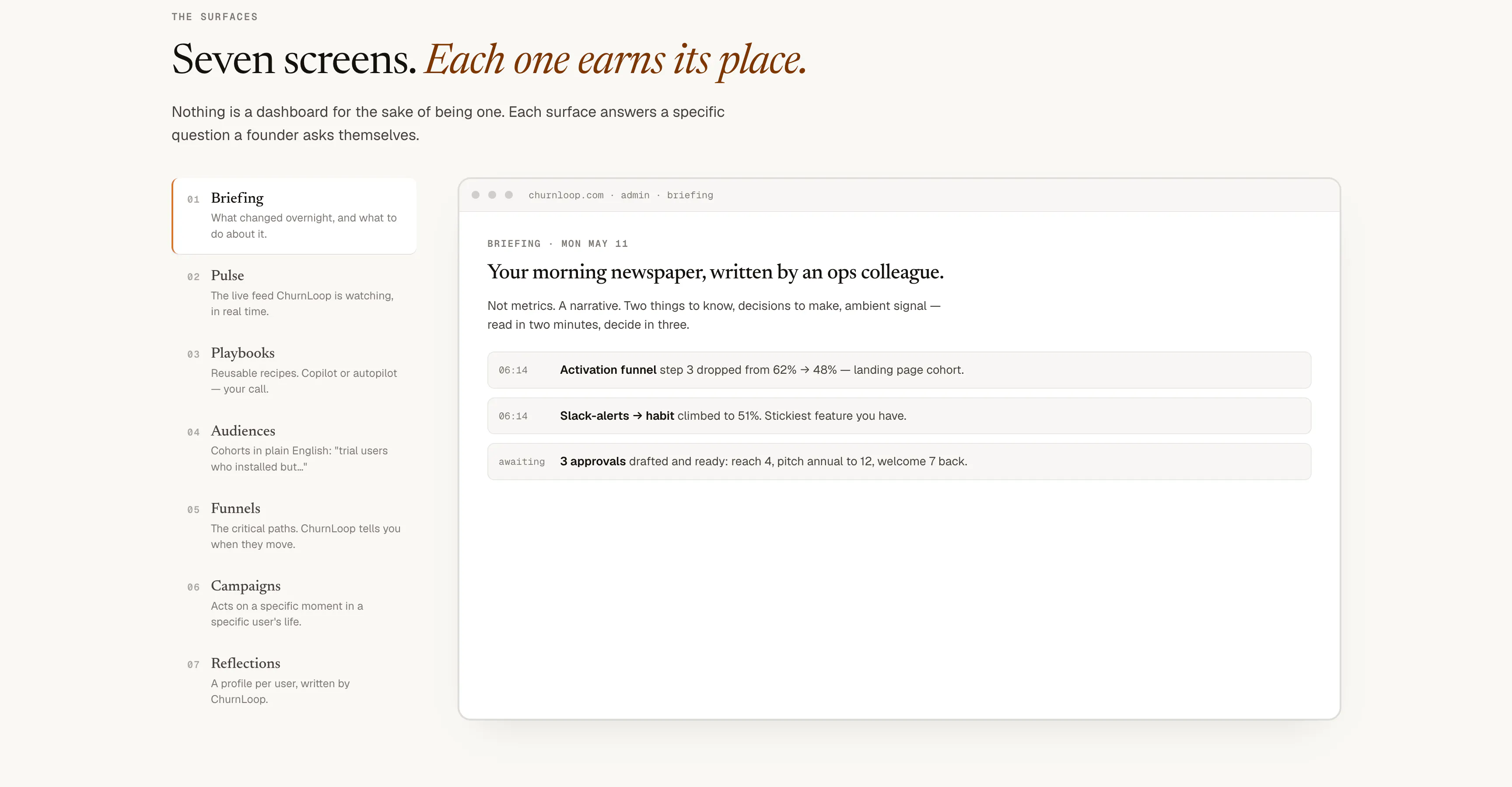
Task: Click the 06:14 timestamp in Activation funnel row
Action: tap(513, 371)
